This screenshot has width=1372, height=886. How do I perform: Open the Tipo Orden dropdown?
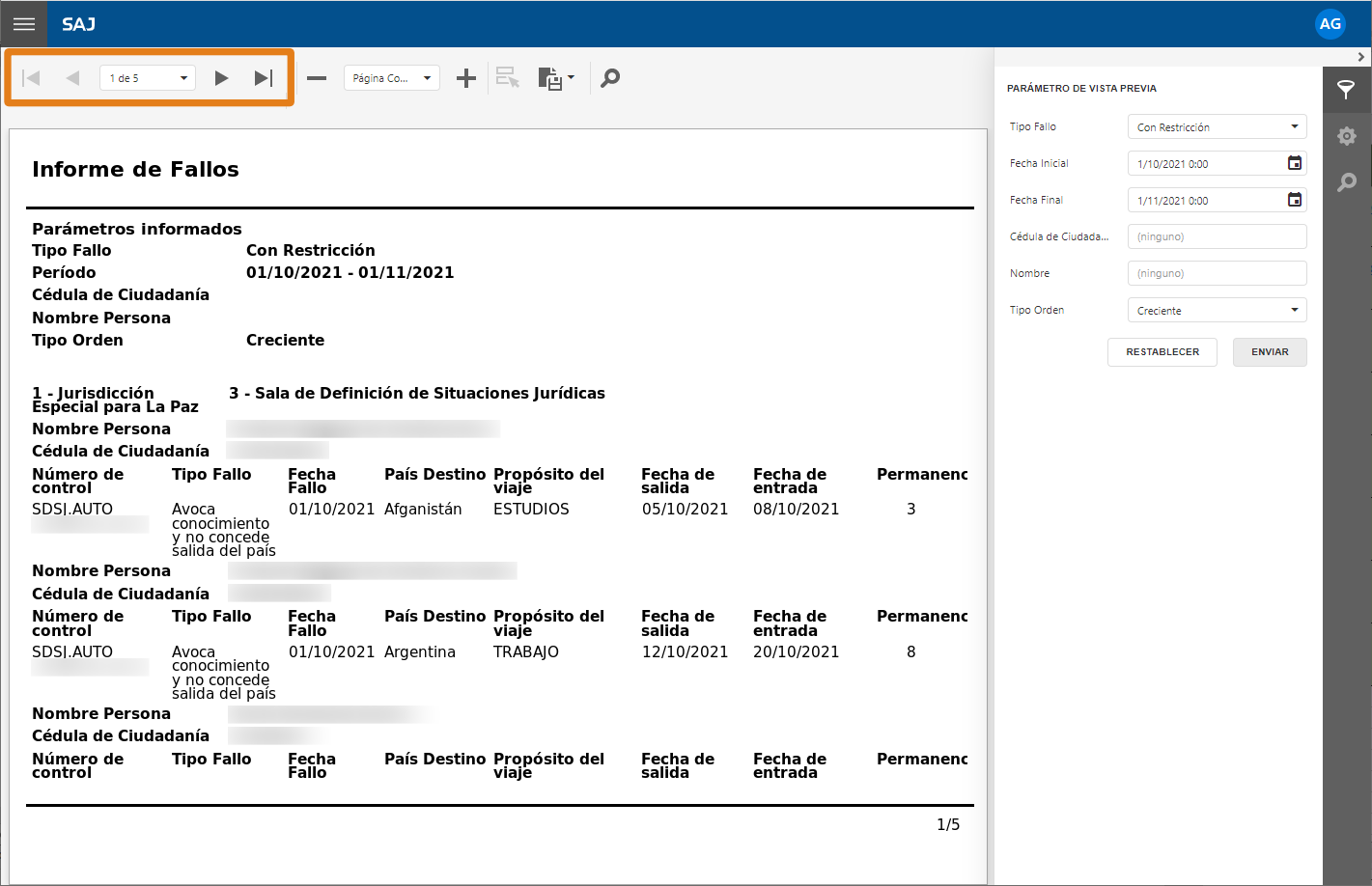pos(1217,310)
